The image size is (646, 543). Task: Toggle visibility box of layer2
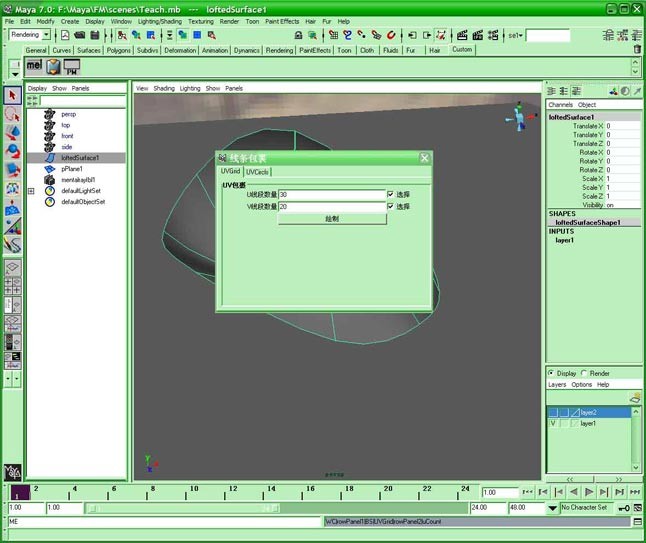[x=553, y=412]
